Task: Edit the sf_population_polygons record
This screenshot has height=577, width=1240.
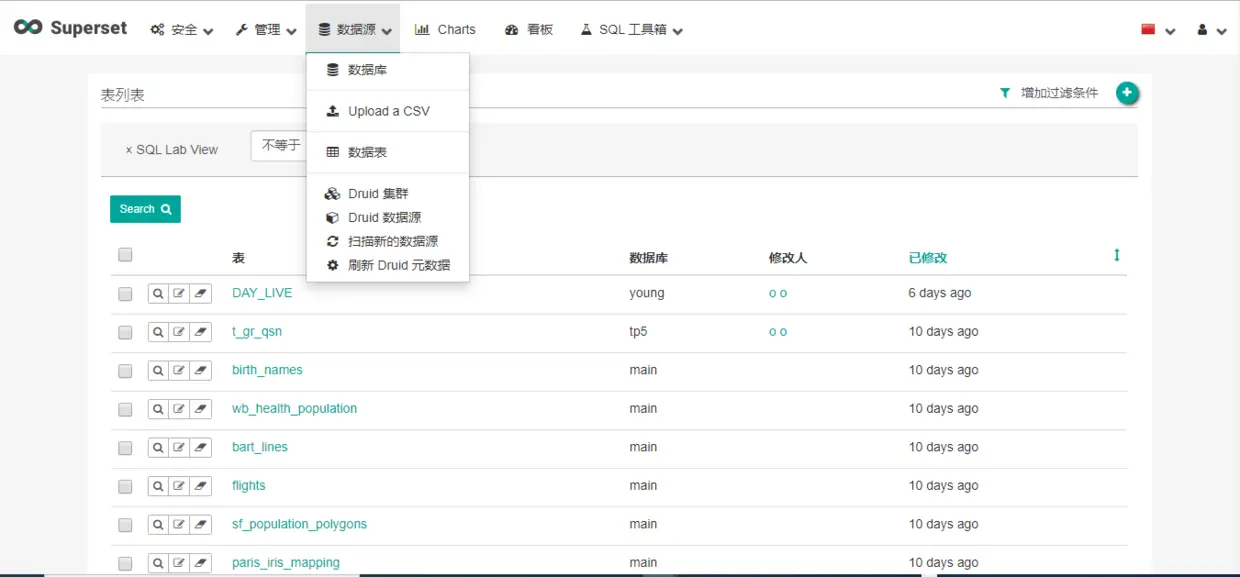Action: point(179,524)
